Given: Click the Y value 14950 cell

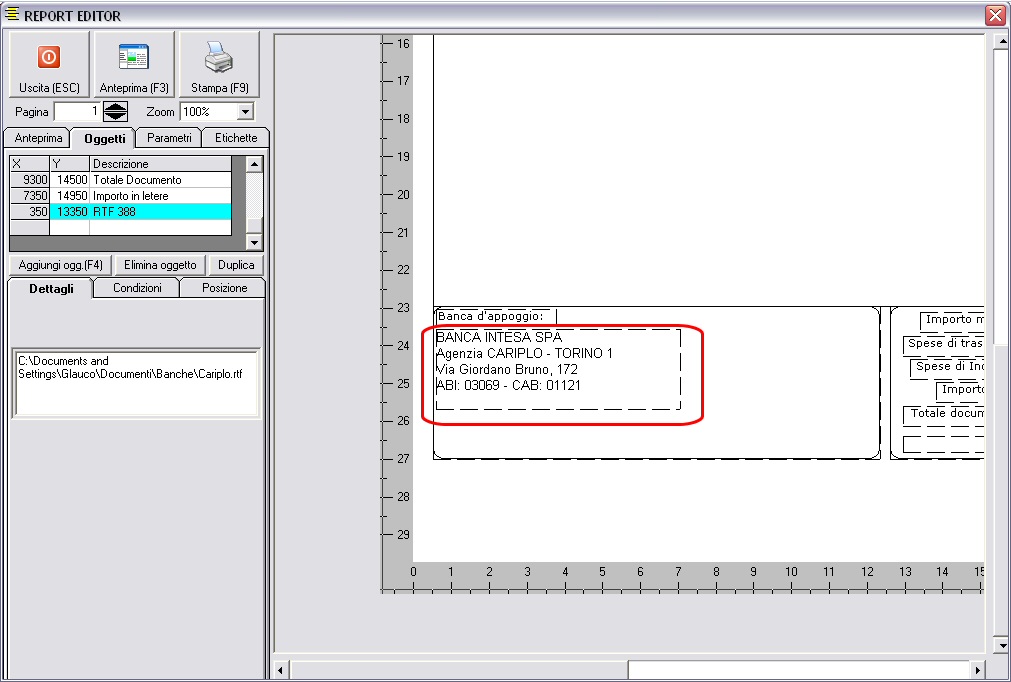Looking at the screenshot, I should (x=70, y=196).
